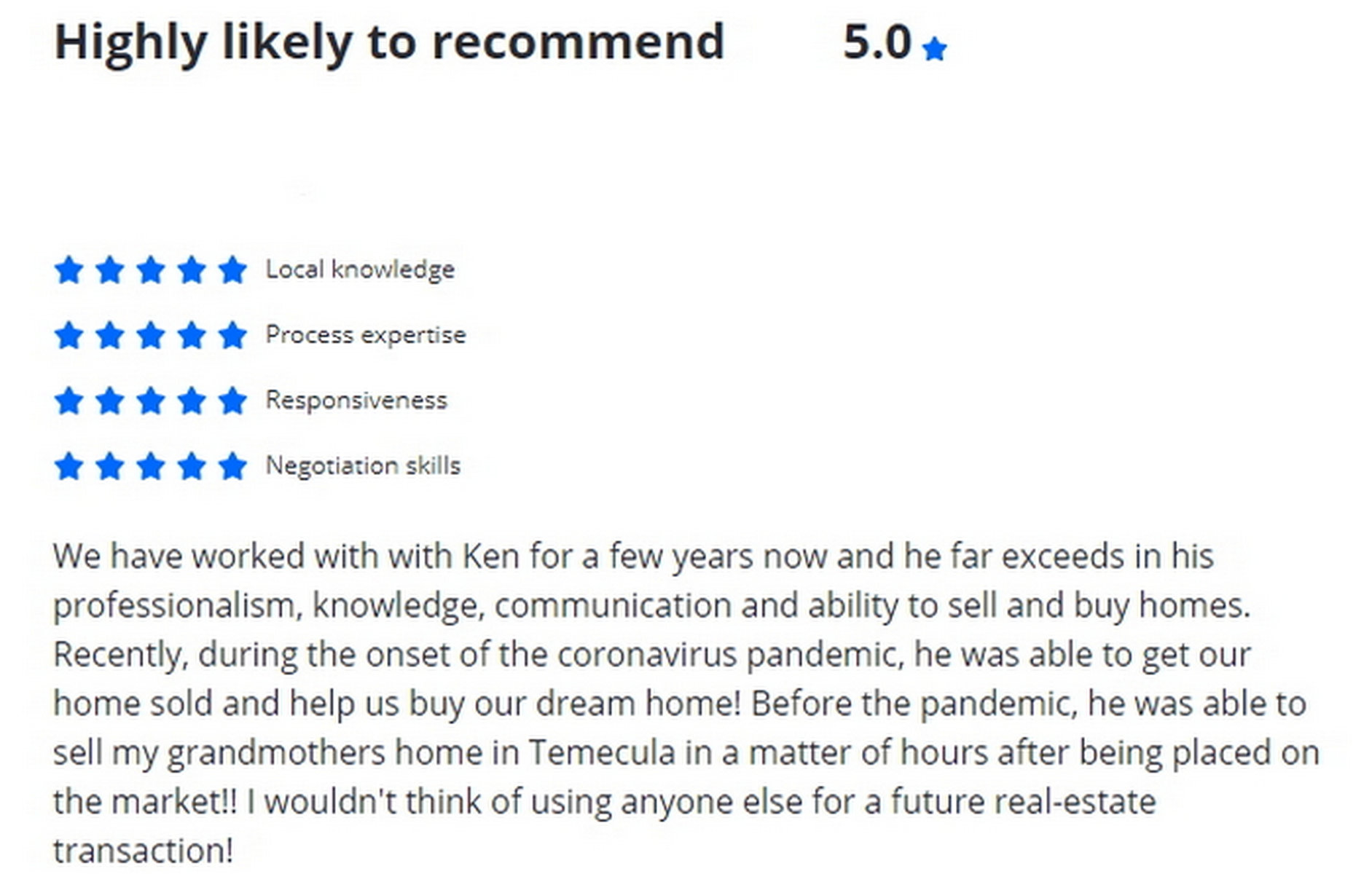
Task: Click first star of Local knowledge rating
Action: 68,270
